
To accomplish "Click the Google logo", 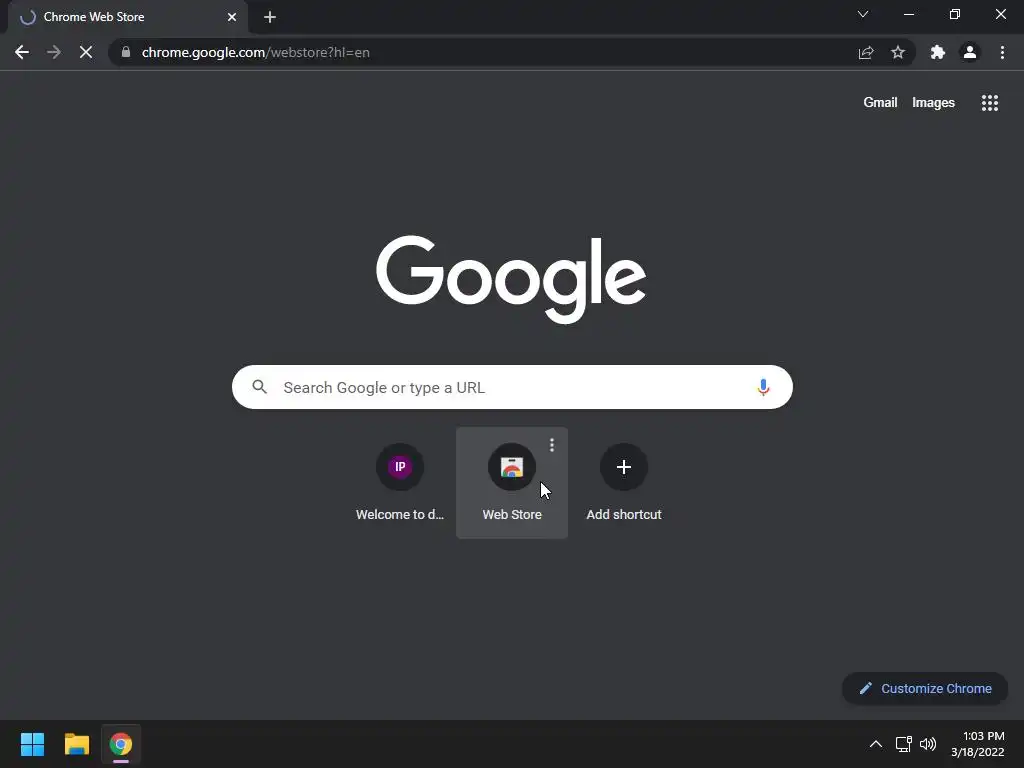I will tap(511, 279).
